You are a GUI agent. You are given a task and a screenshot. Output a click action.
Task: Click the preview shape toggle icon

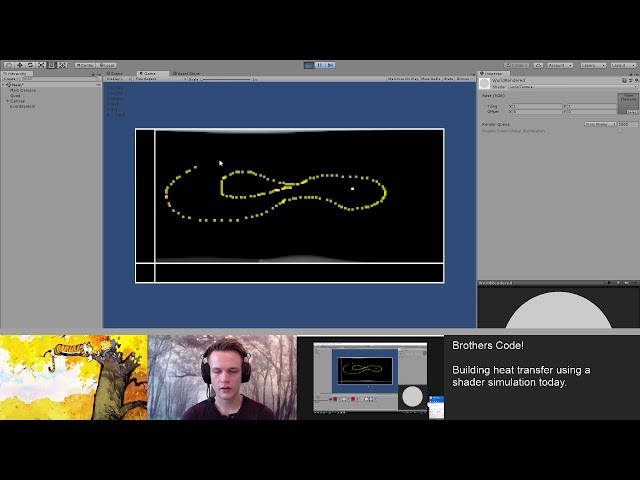pos(618,282)
